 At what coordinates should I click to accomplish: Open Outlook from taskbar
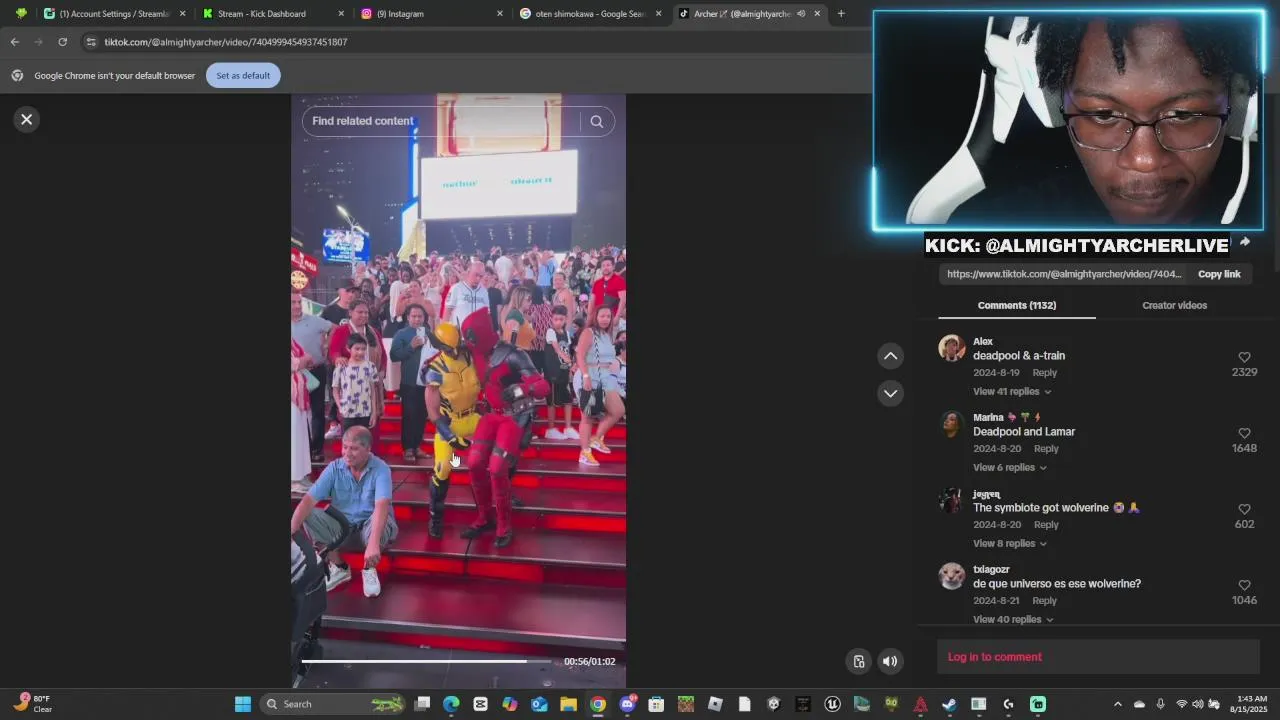539,704
